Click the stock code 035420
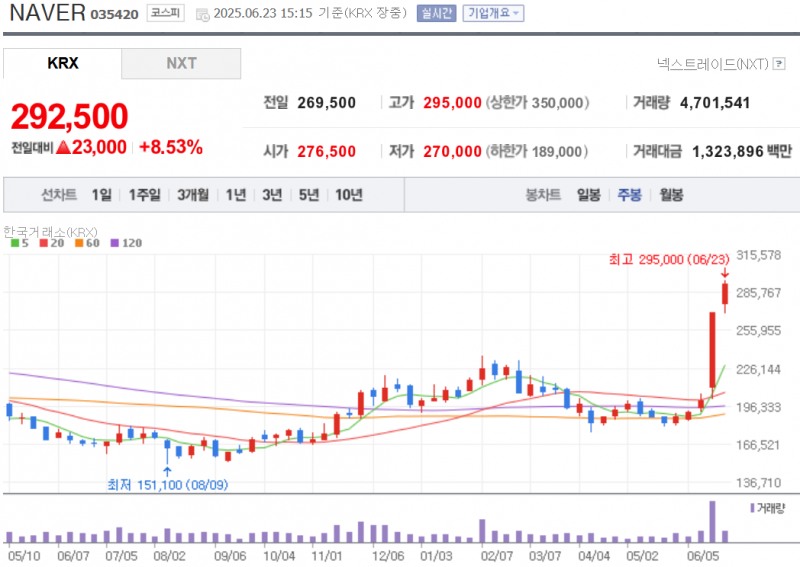Screen dimensions: 800x567 coord(114,14)
